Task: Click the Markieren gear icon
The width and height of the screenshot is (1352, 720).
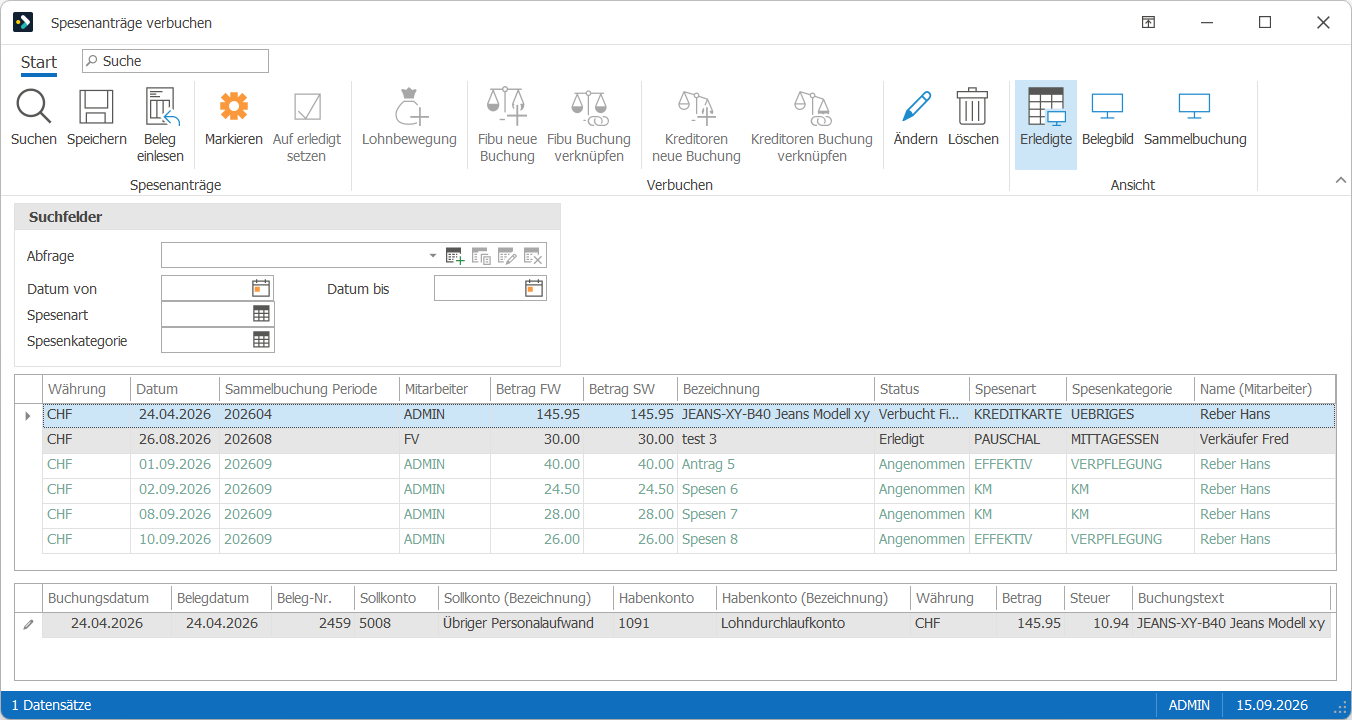Action: pos(233,106)
